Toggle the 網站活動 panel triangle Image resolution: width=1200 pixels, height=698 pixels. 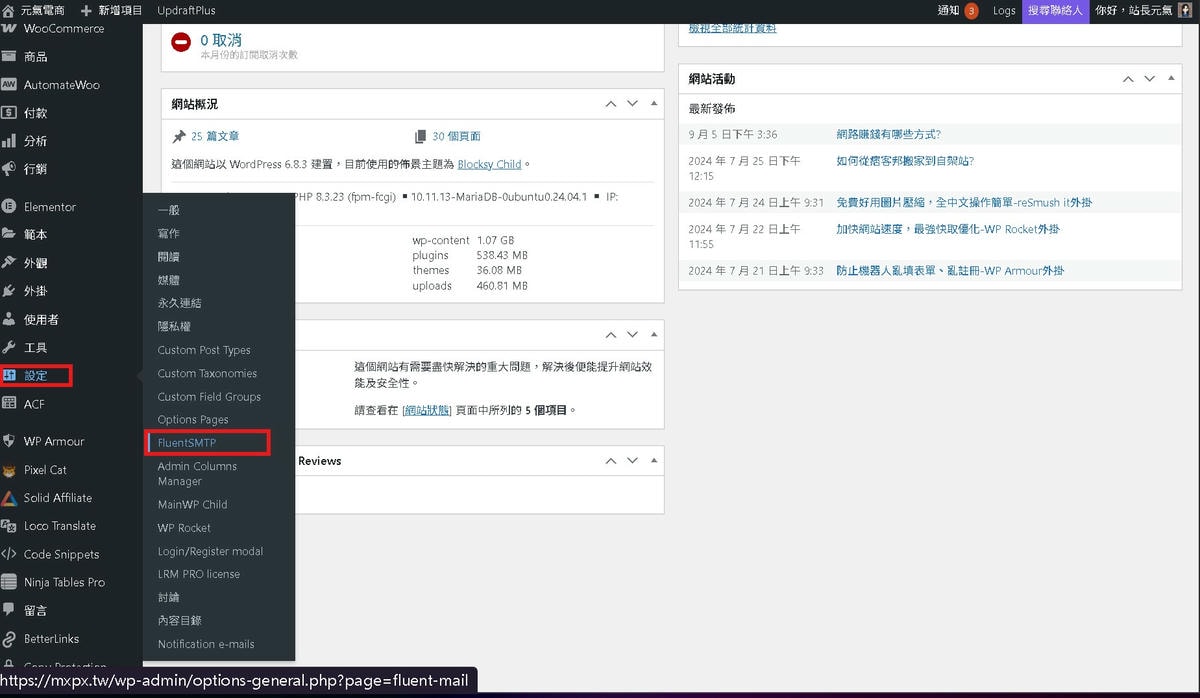click(1172, 79)
